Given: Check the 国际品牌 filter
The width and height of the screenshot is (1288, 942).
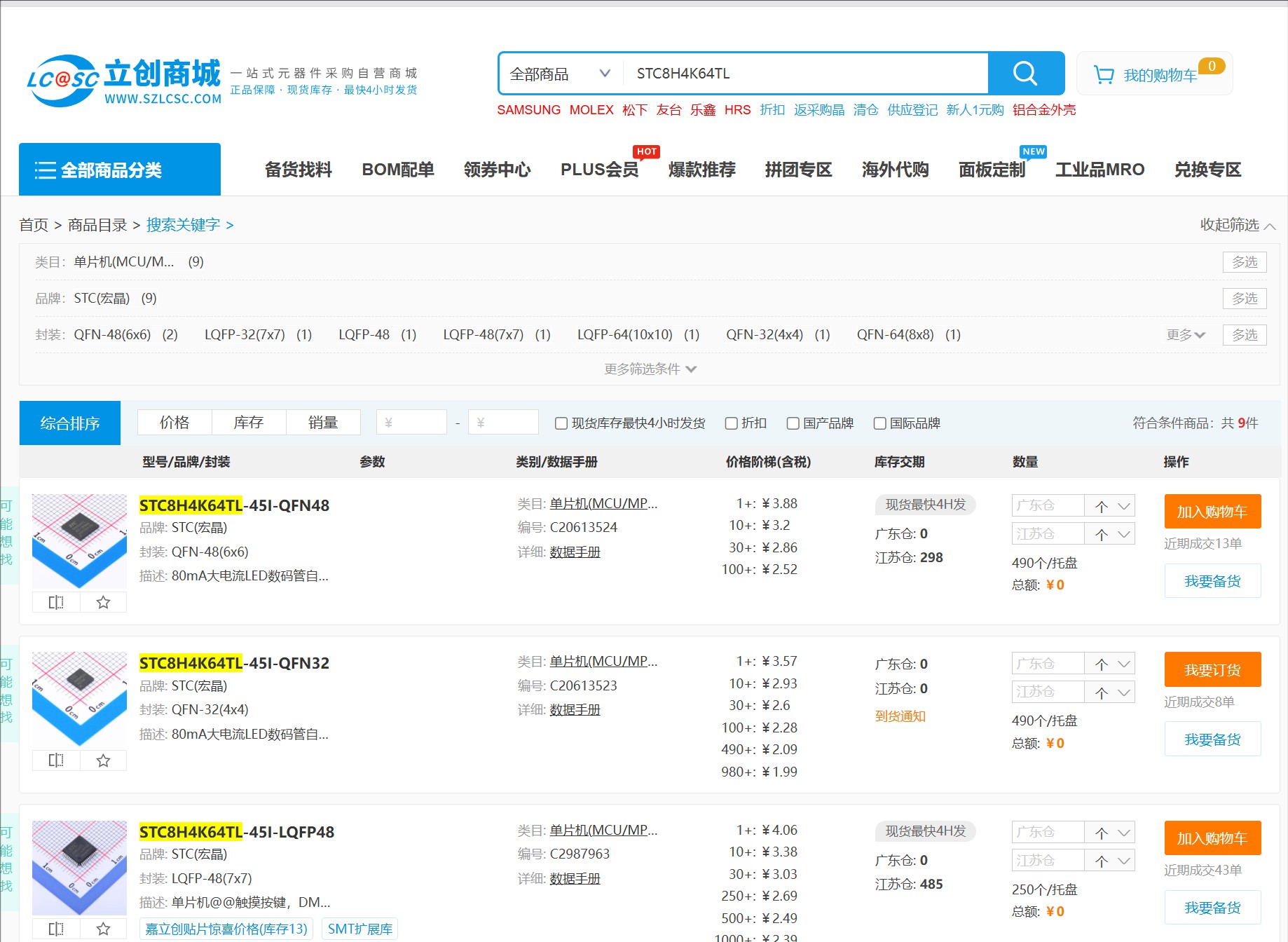Looking at the screenshot, I should pyautogui.click(x=879, y=423).
